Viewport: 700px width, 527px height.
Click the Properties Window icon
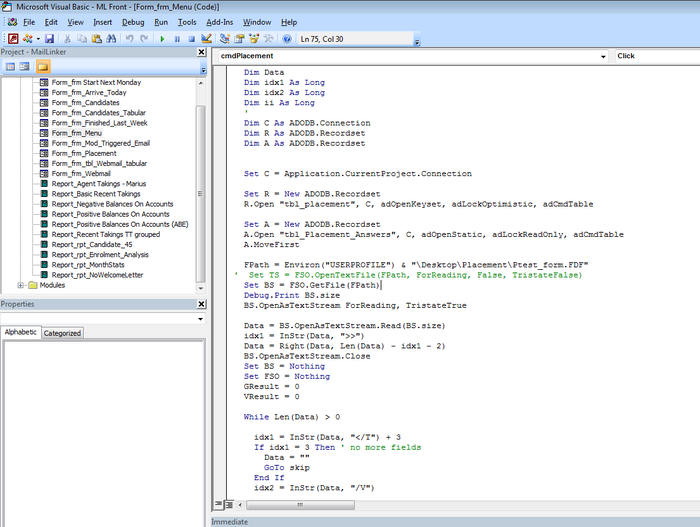[x=239, y=39]
